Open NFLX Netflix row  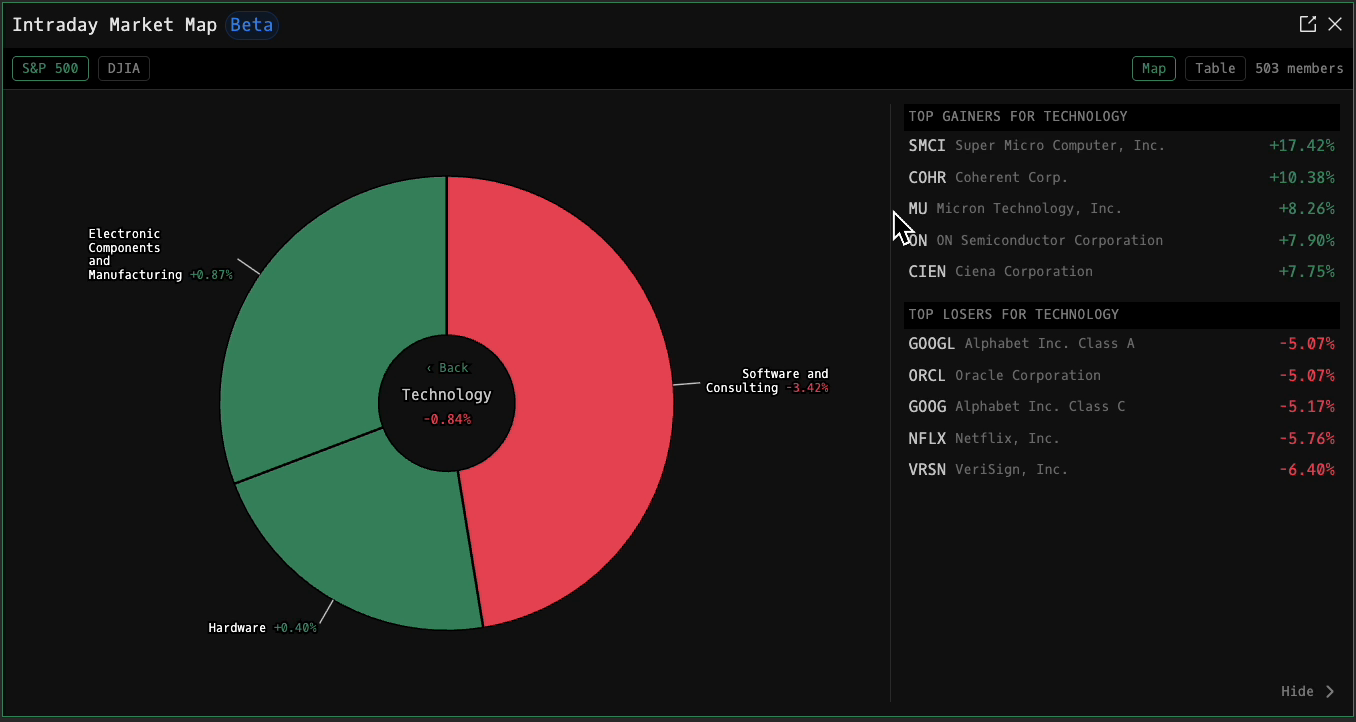[x=1122, y=439]
